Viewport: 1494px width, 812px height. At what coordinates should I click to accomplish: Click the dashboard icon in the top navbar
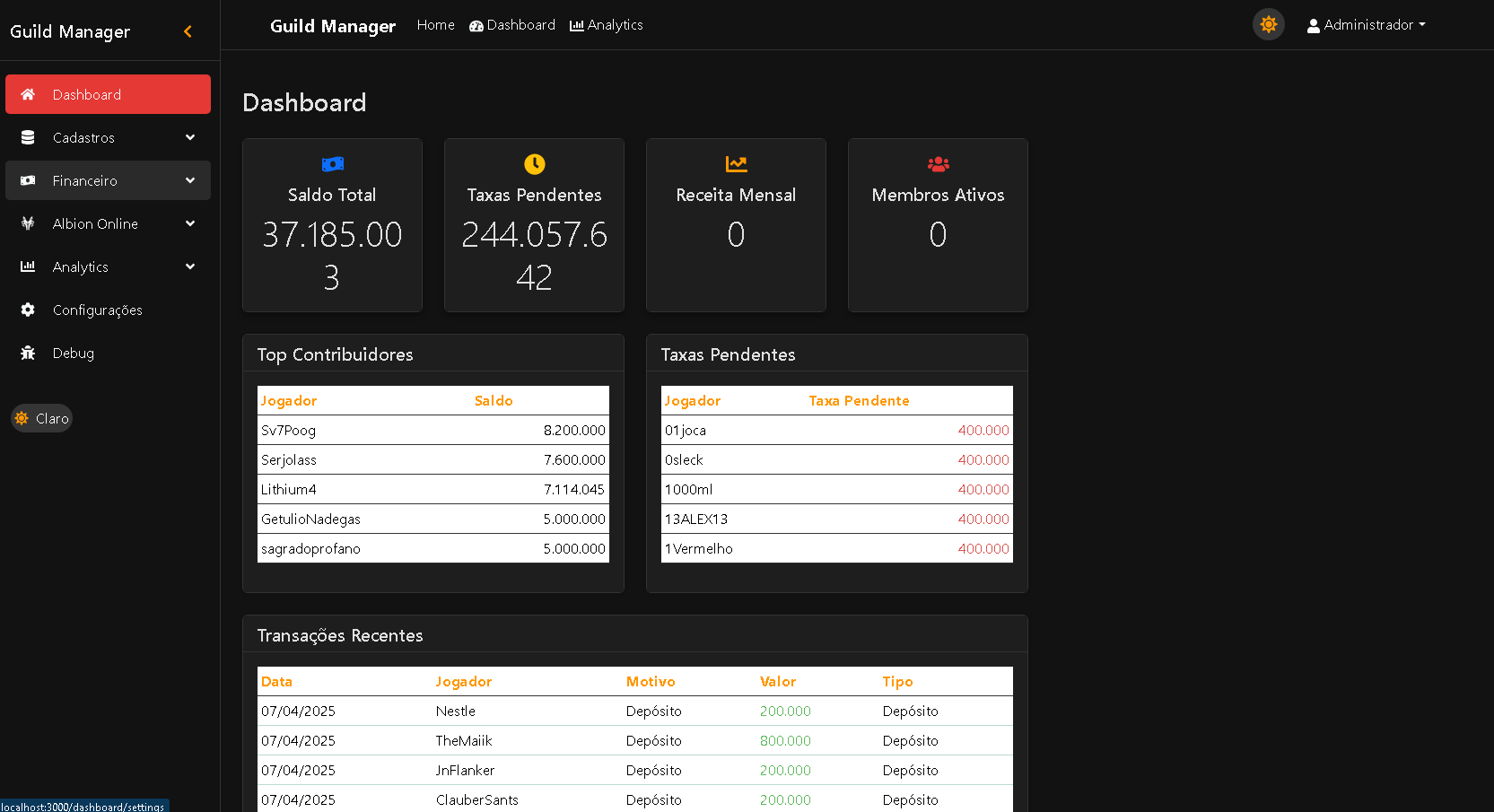coord(476,25)
